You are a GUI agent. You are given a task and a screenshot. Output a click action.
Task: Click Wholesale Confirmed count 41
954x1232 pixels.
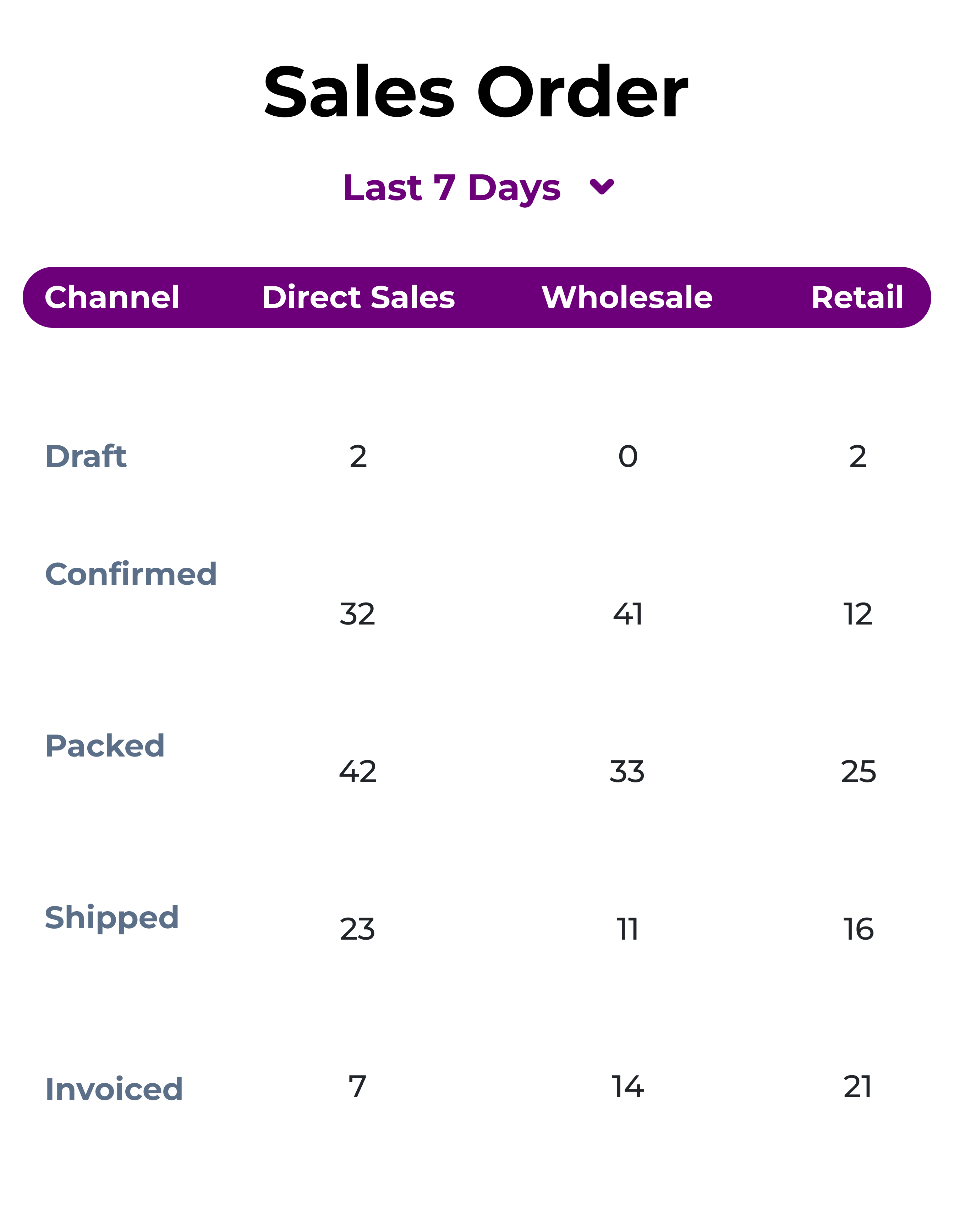click(x=627, y=614)
